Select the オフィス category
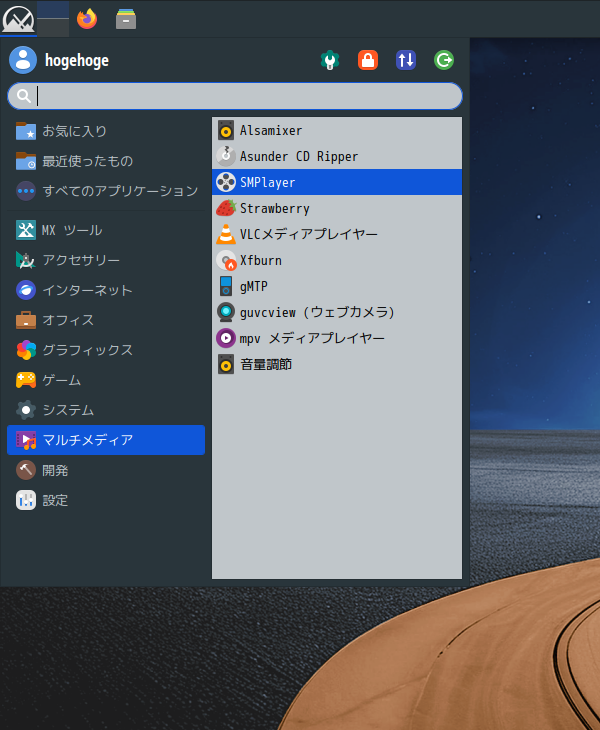 tap(106, 320)
